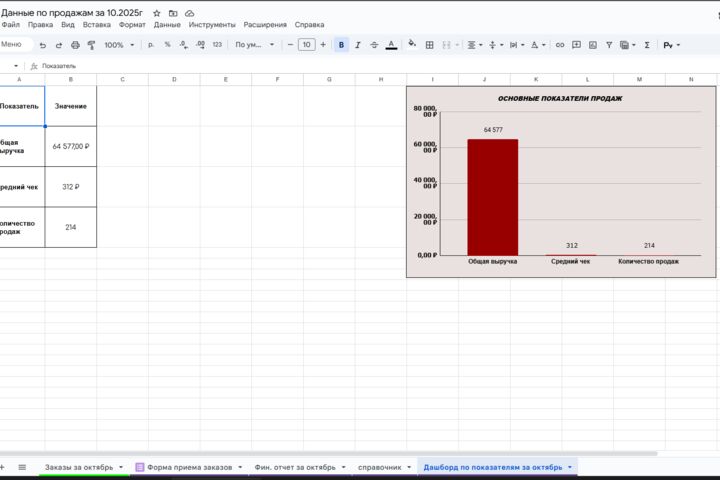720x480 pixels.
Task: Open the Формат menu
Action: [x=132, y=25]
